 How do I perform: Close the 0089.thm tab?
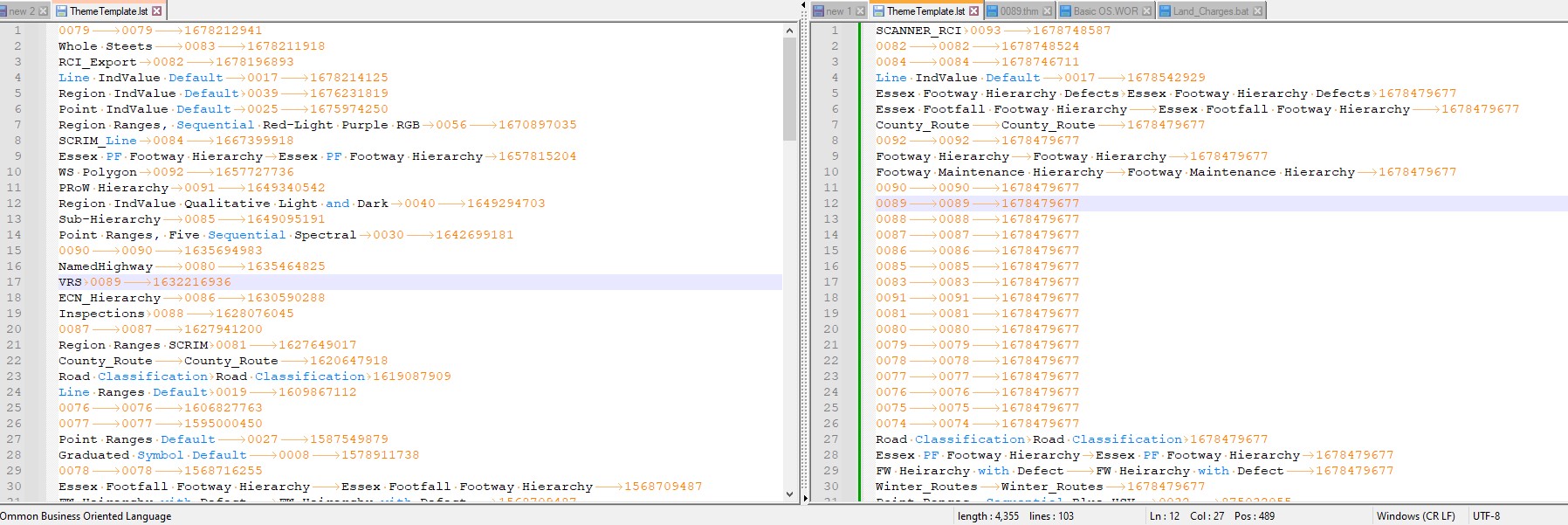[x=1047, y=11]
